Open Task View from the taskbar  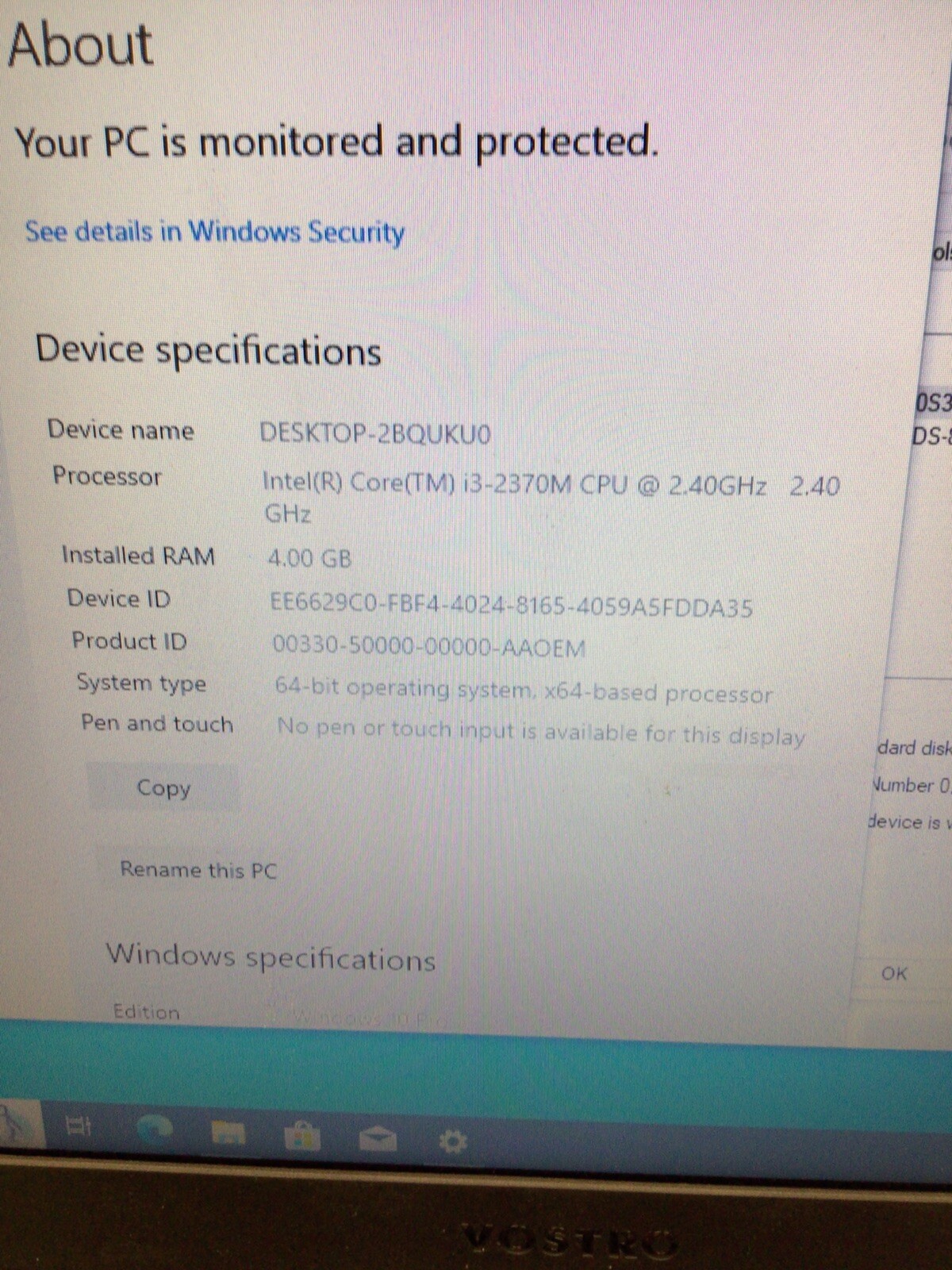coord(78,1126)
